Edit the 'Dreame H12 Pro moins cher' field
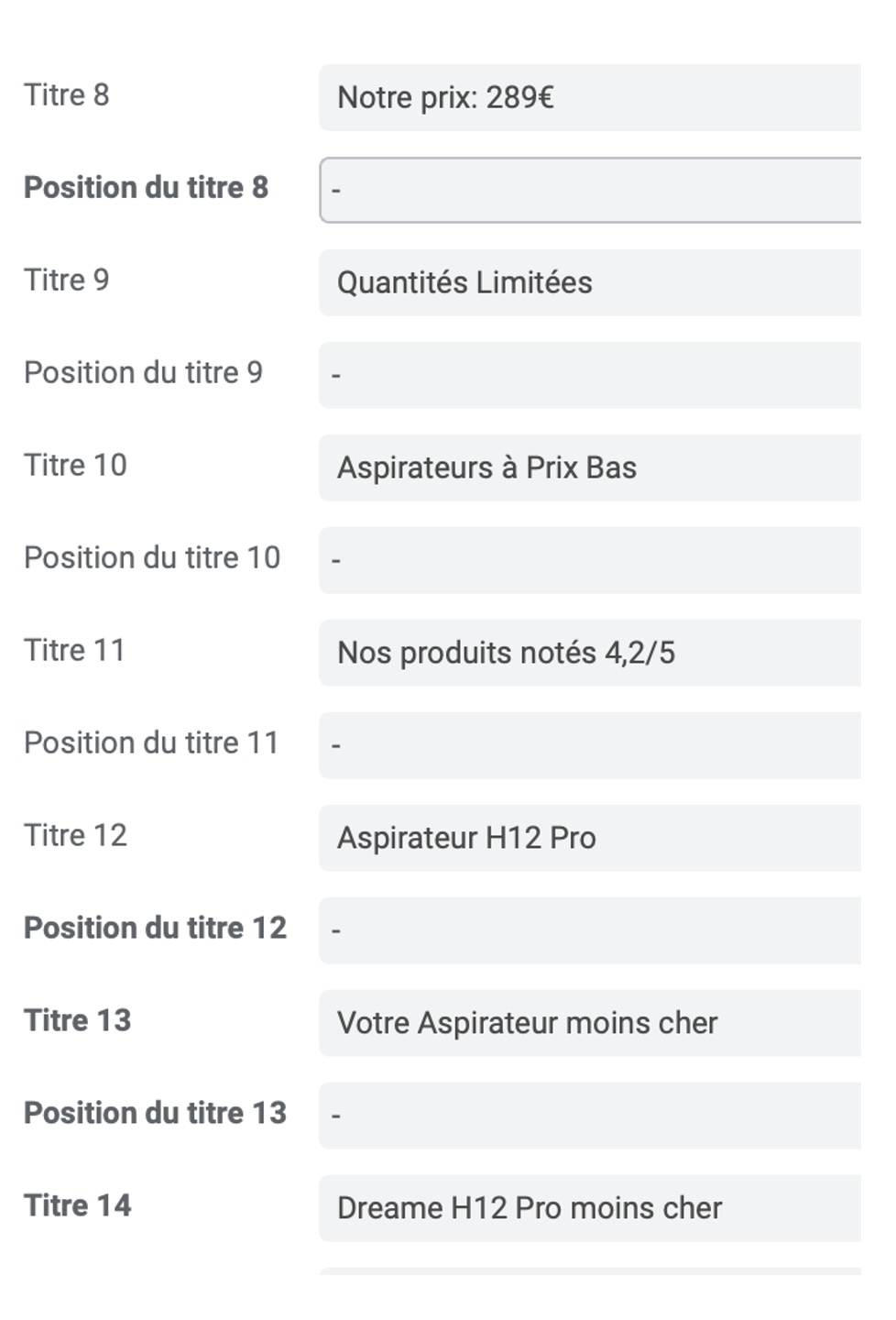 pos(590,1208)
